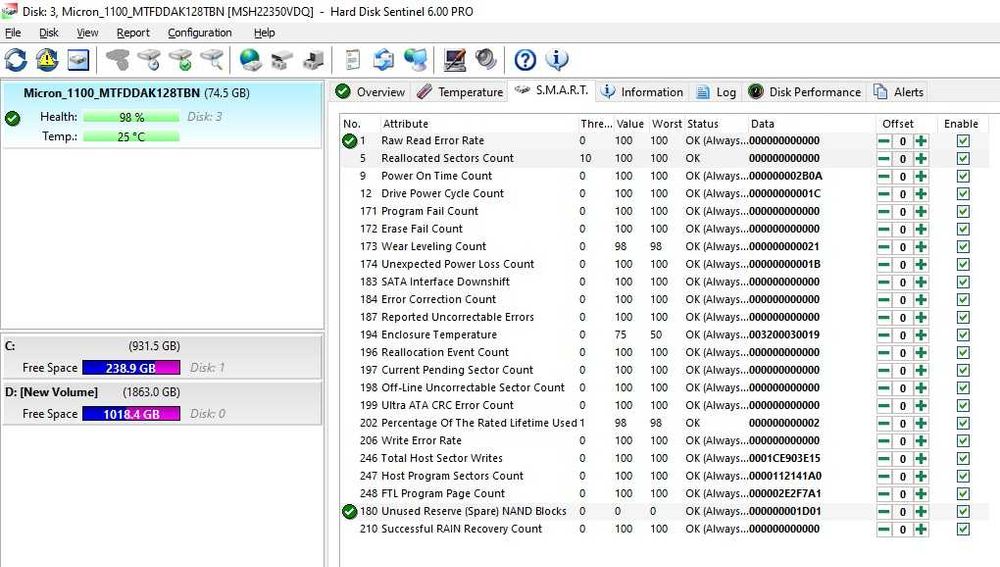The height and width of the screenshot is (567, 1000).
Task: Select the D: [New Volume] partition
Action: [162, 403]
